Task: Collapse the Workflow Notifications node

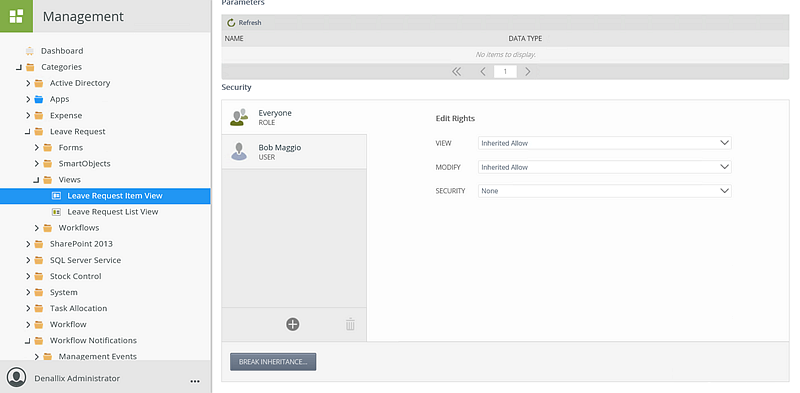Action: point(28,341)
